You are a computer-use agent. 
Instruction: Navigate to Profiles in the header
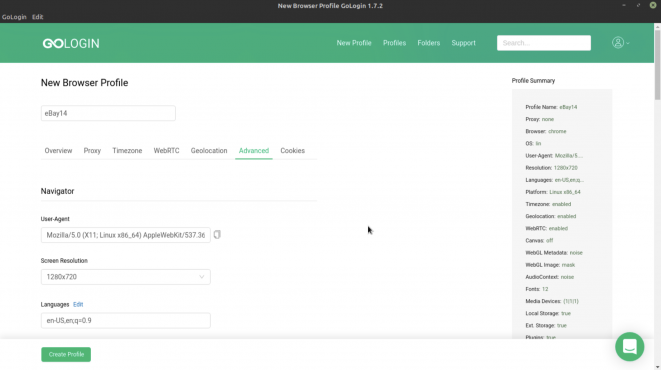[x=394, y=43]
